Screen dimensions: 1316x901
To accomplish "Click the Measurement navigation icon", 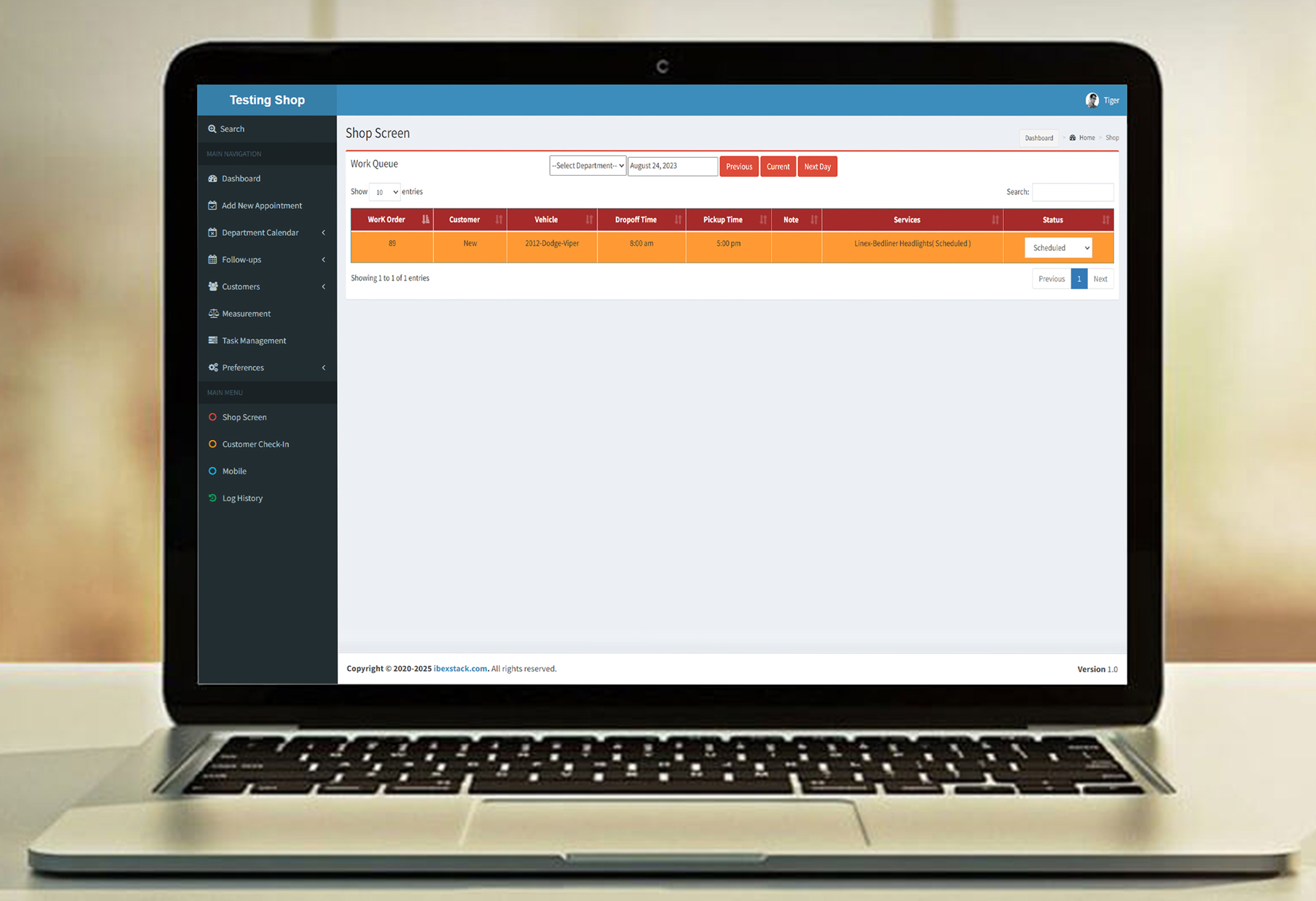I will click(213, 313).
